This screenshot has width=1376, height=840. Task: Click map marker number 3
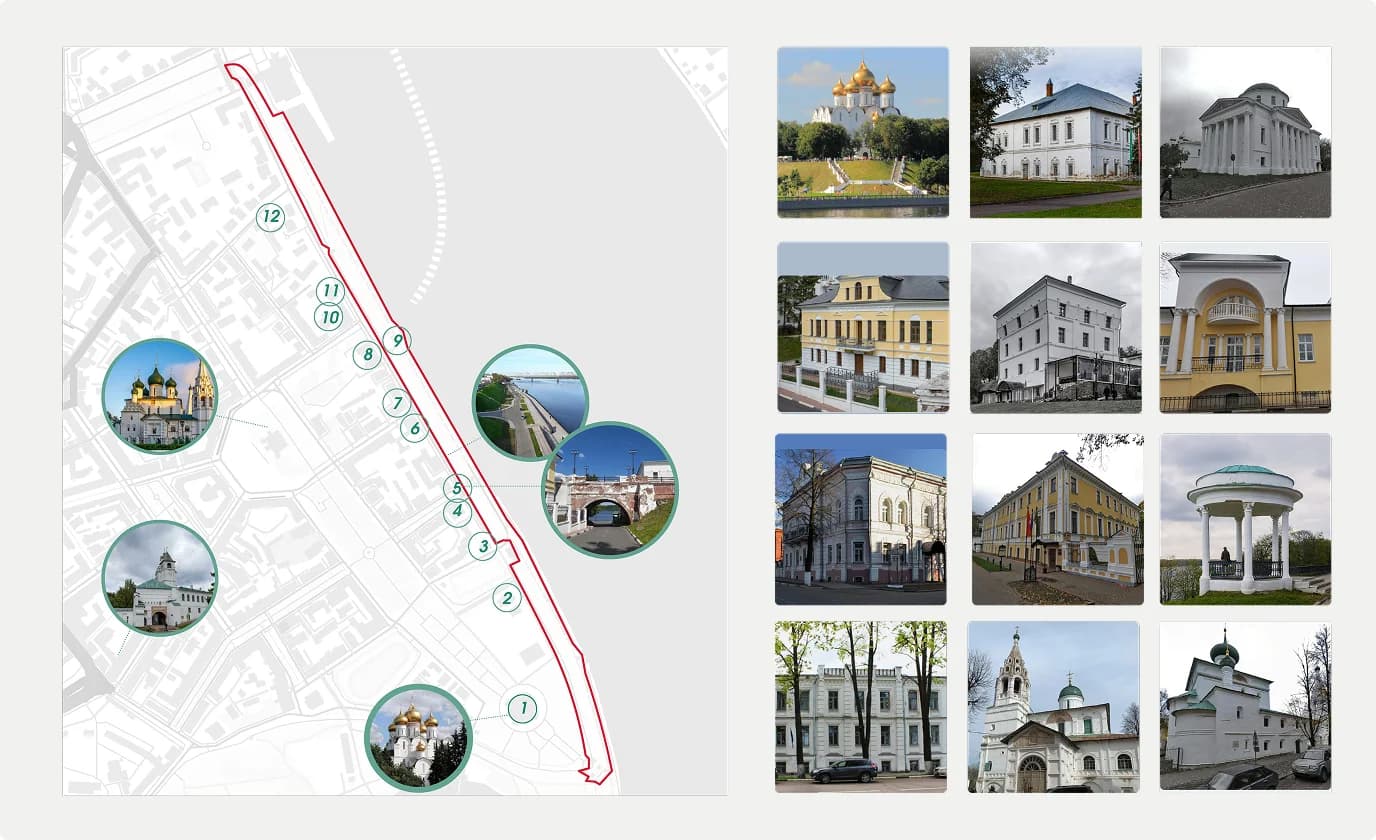[483, 546]
